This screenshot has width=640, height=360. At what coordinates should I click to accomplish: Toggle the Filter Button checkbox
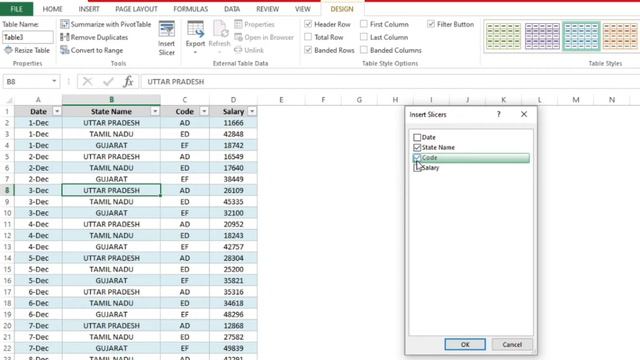point(431,24)
